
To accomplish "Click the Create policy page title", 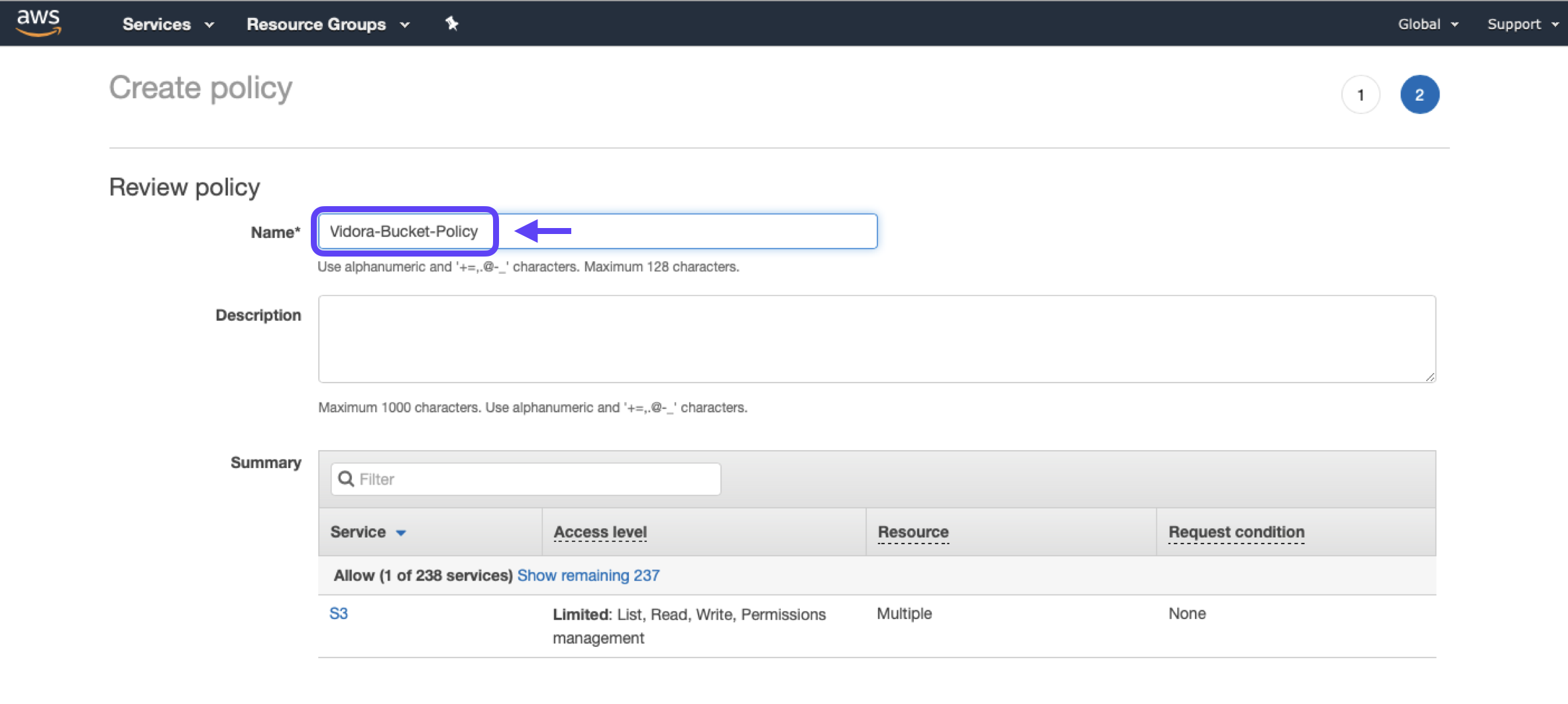I will pos(201,88).
